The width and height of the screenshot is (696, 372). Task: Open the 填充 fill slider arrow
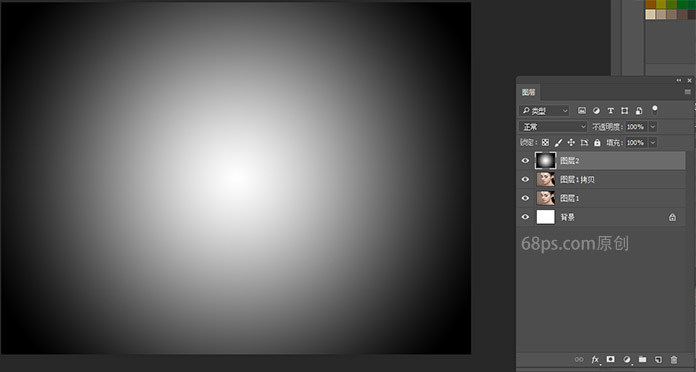click(652, 142)
